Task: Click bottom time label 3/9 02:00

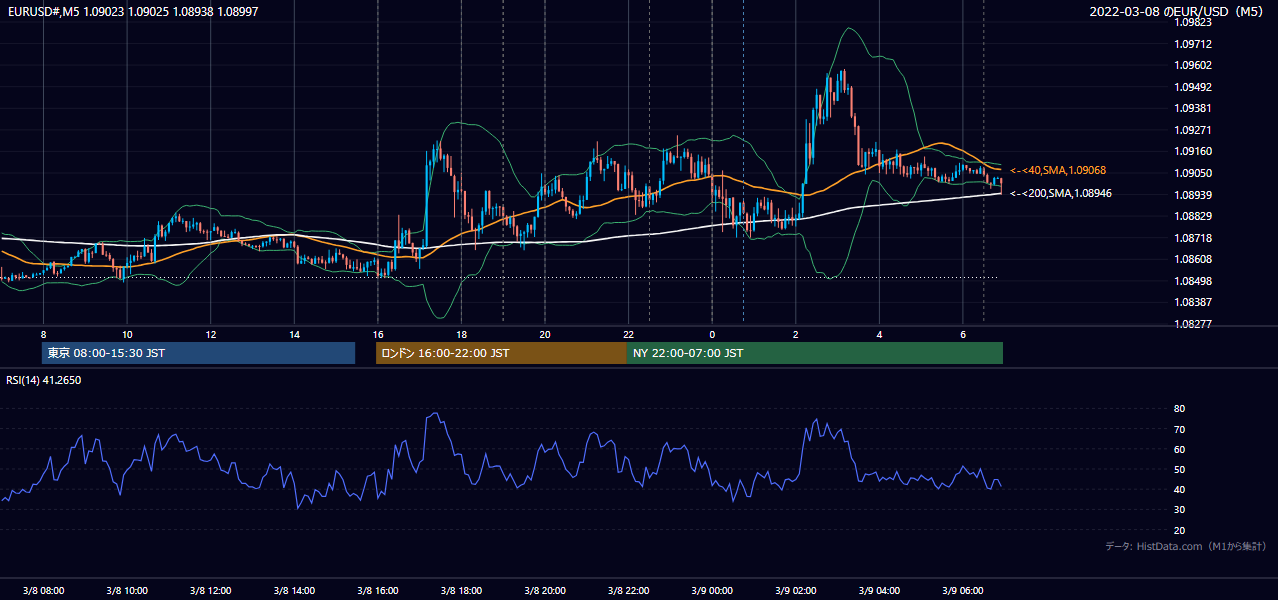Action: pos(795,591)
